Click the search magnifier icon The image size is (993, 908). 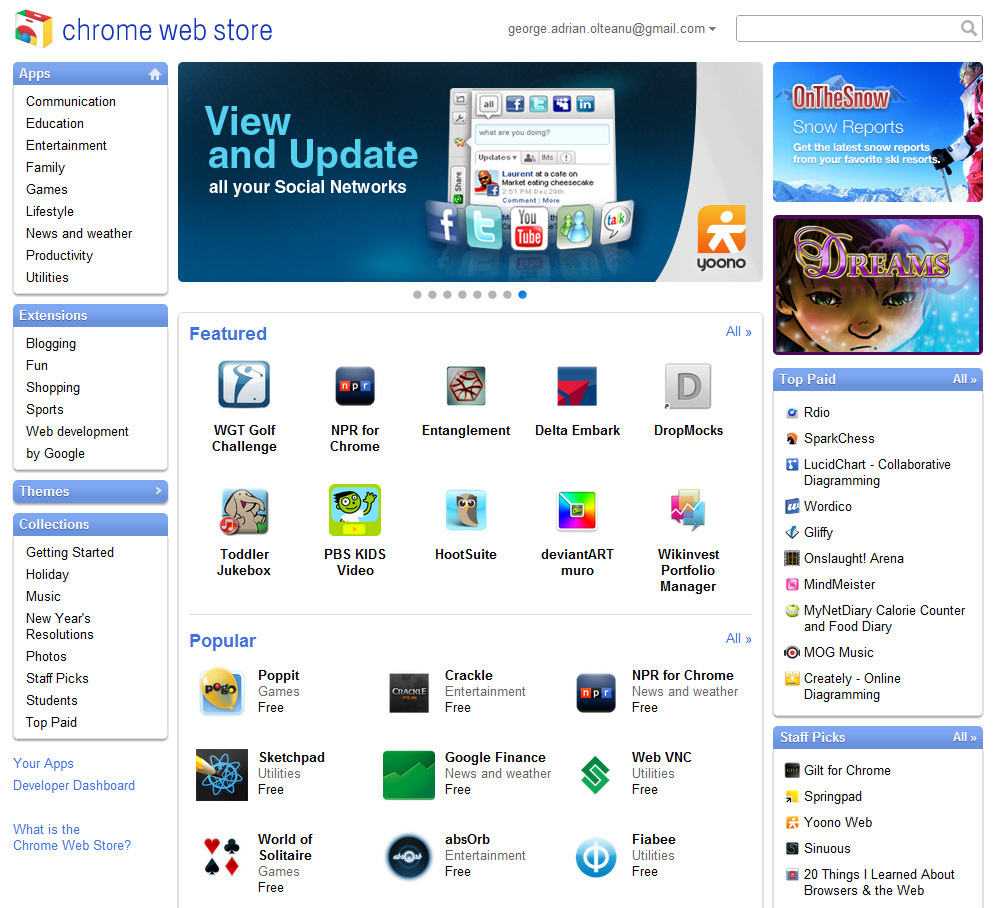click(x=968, y=28)
